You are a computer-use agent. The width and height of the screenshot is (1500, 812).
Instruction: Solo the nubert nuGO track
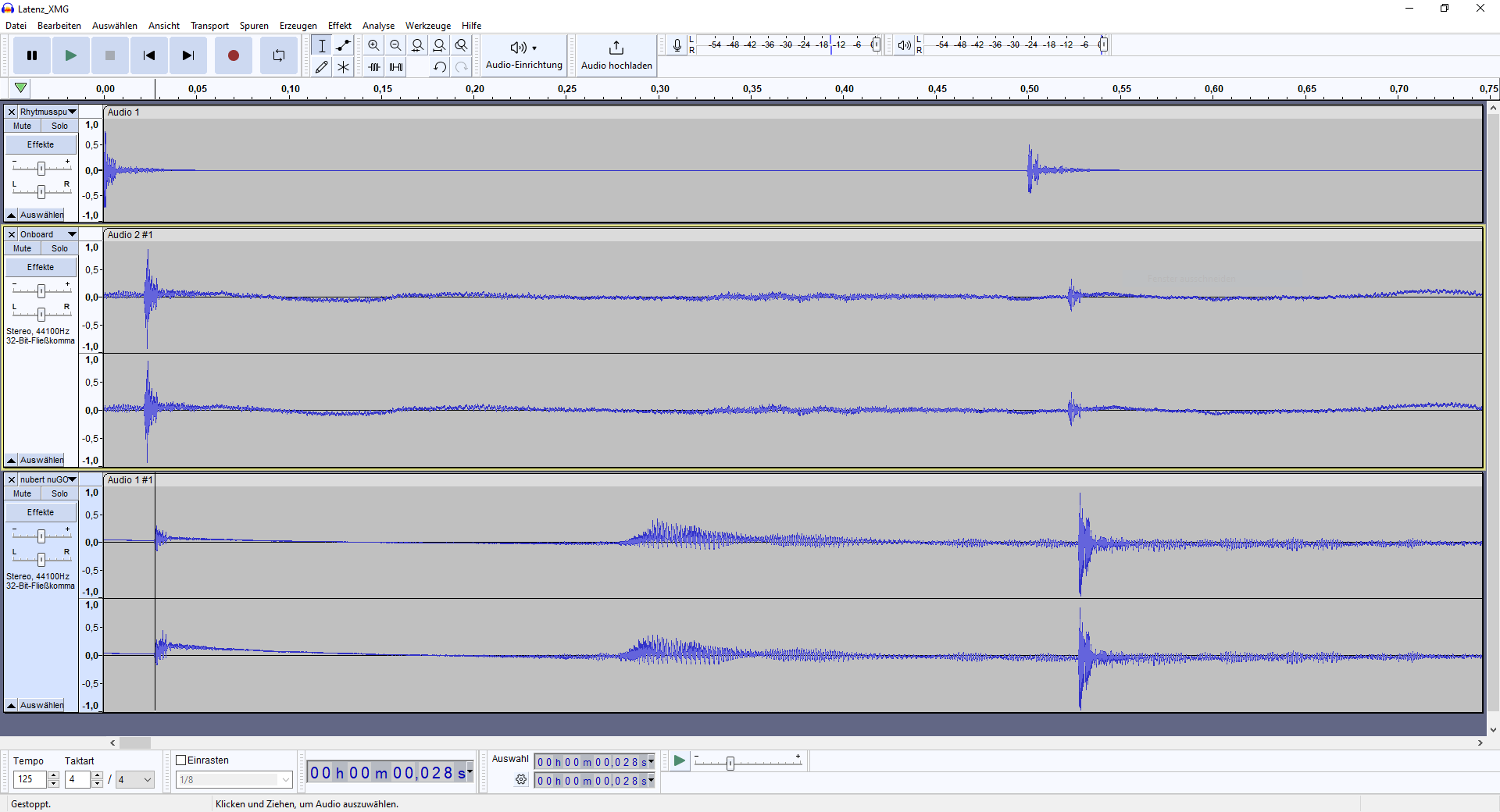[x=59, y=493]
